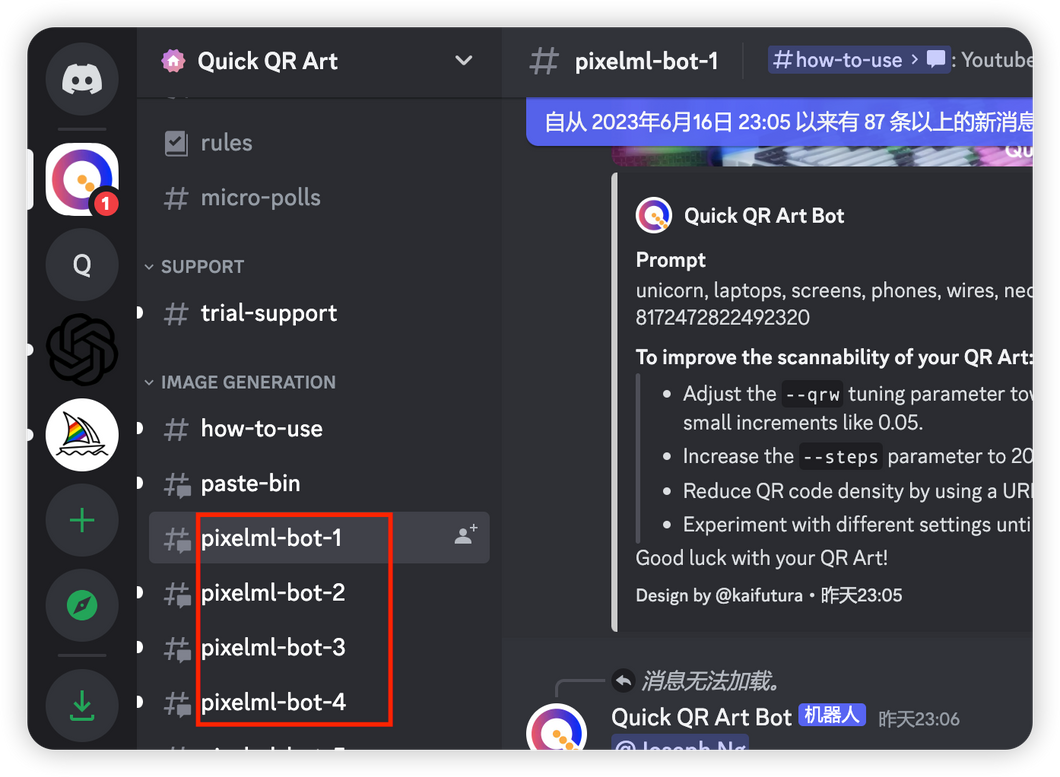Invite people to pixelml-bot-1 channel
The height and width of the screenshot is (777, 1060).
click(466, 536)
